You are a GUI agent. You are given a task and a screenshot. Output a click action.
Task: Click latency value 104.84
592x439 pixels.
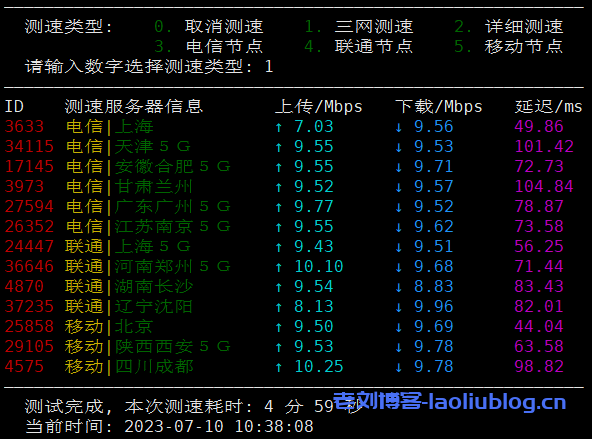tap(544, 186)
